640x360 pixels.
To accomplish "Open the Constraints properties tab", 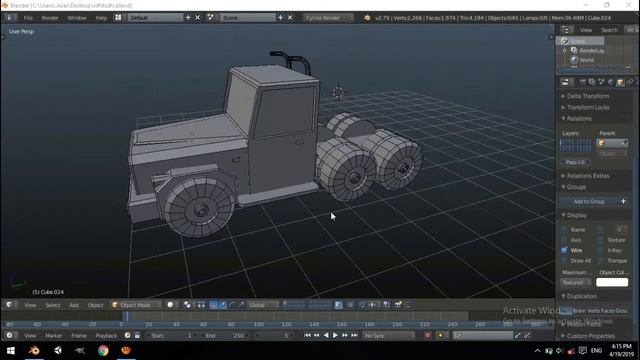I will click(x=630, y=82).
